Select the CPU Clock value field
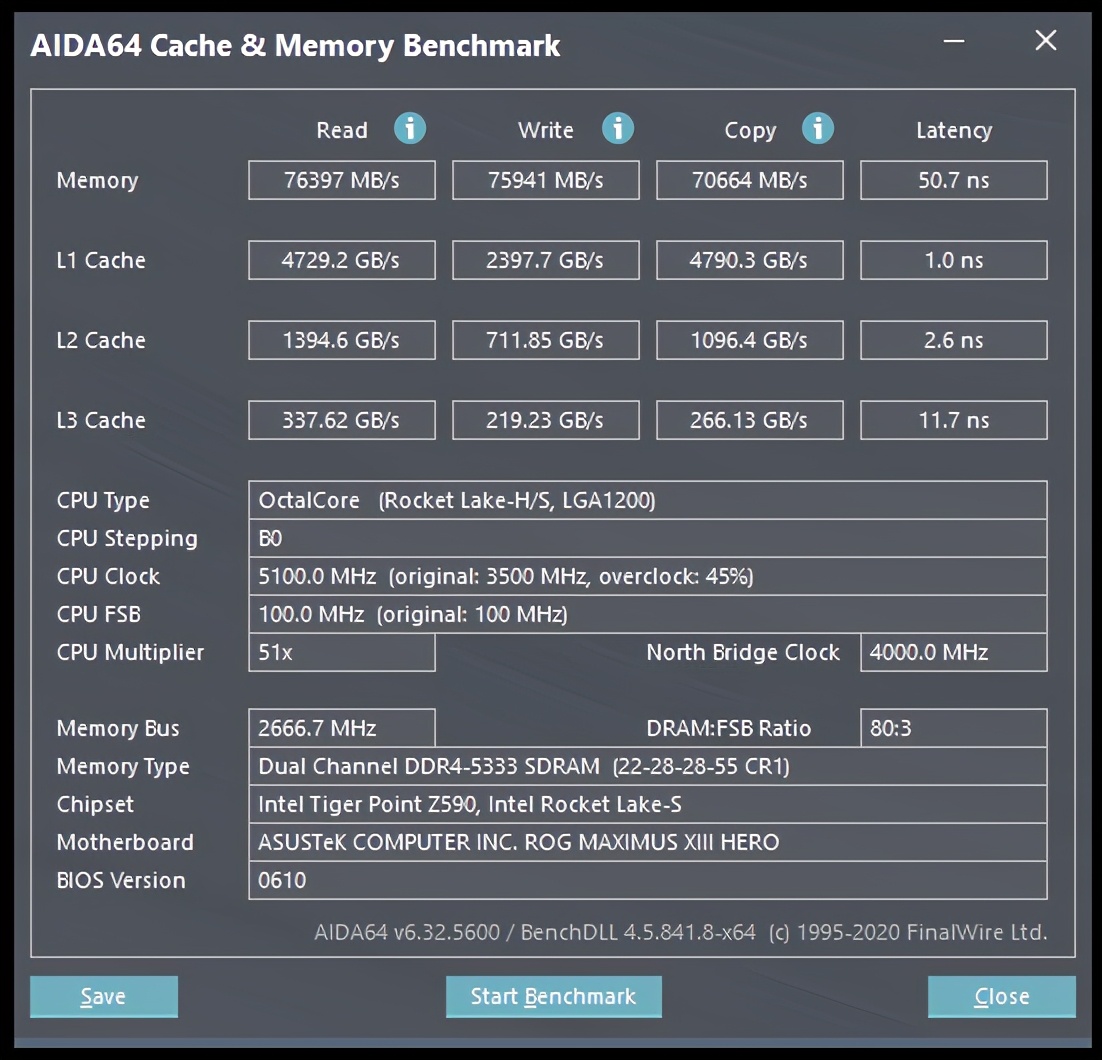1102x1060 pixels. coord(647,576)
